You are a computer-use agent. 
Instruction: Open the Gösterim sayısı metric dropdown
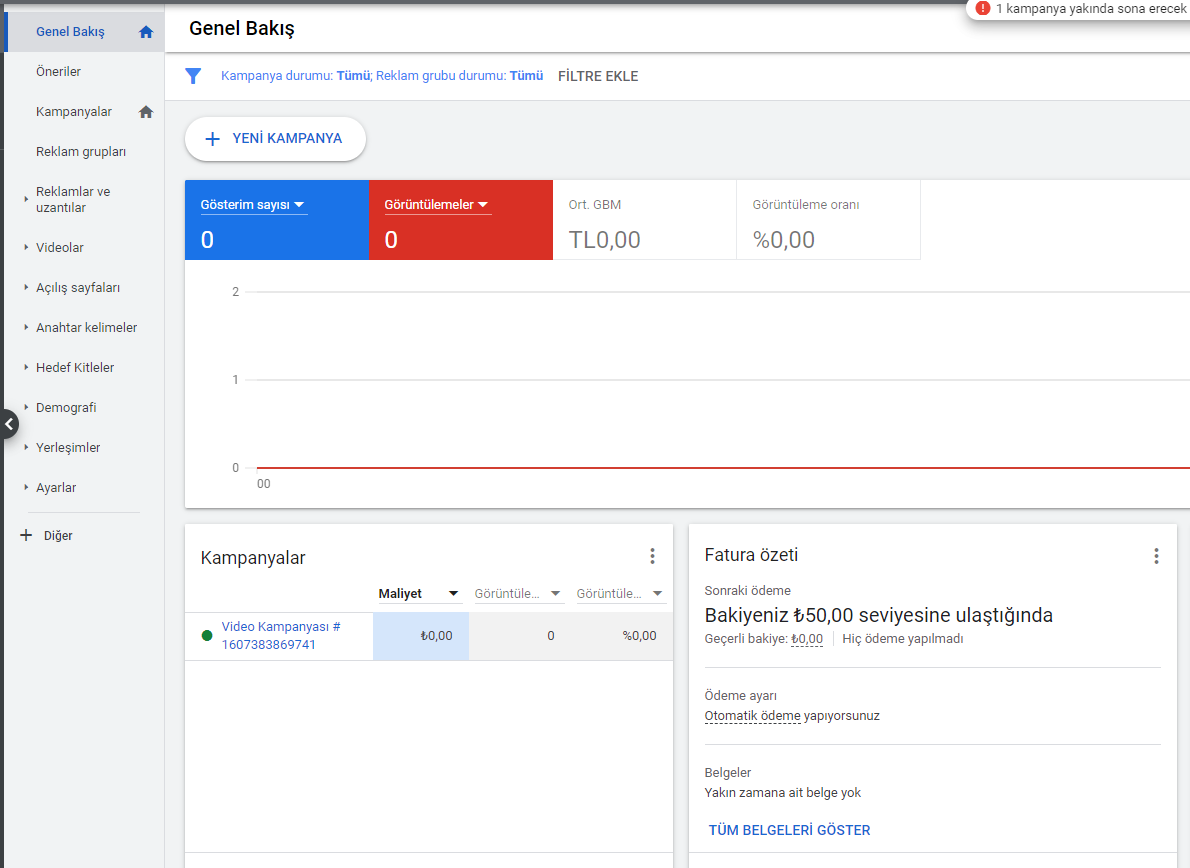tap(253, 205)
